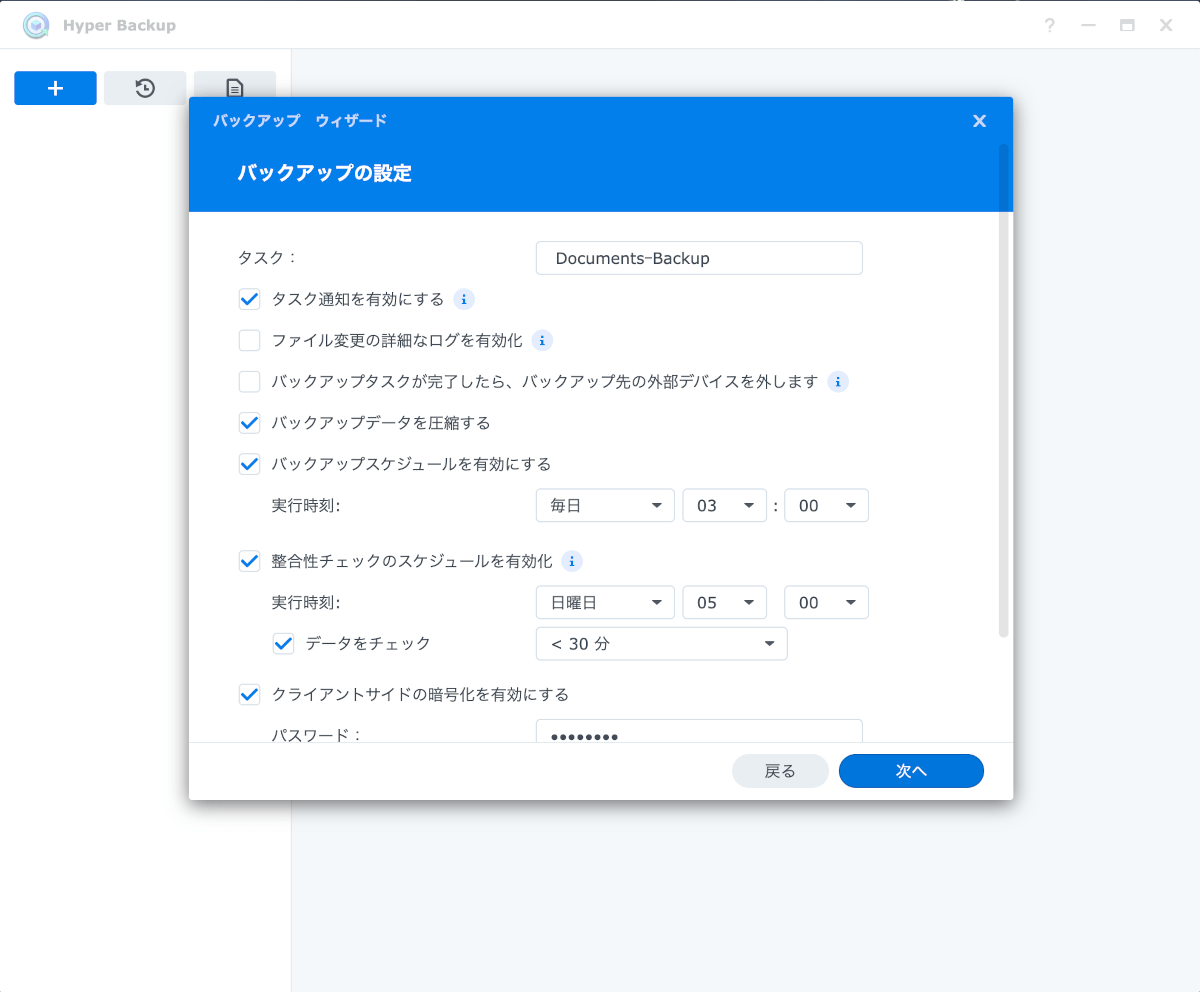Minimize the Hyper Backup window
This screenshot has height=992, width=1200.
[x=1089, y=25]
